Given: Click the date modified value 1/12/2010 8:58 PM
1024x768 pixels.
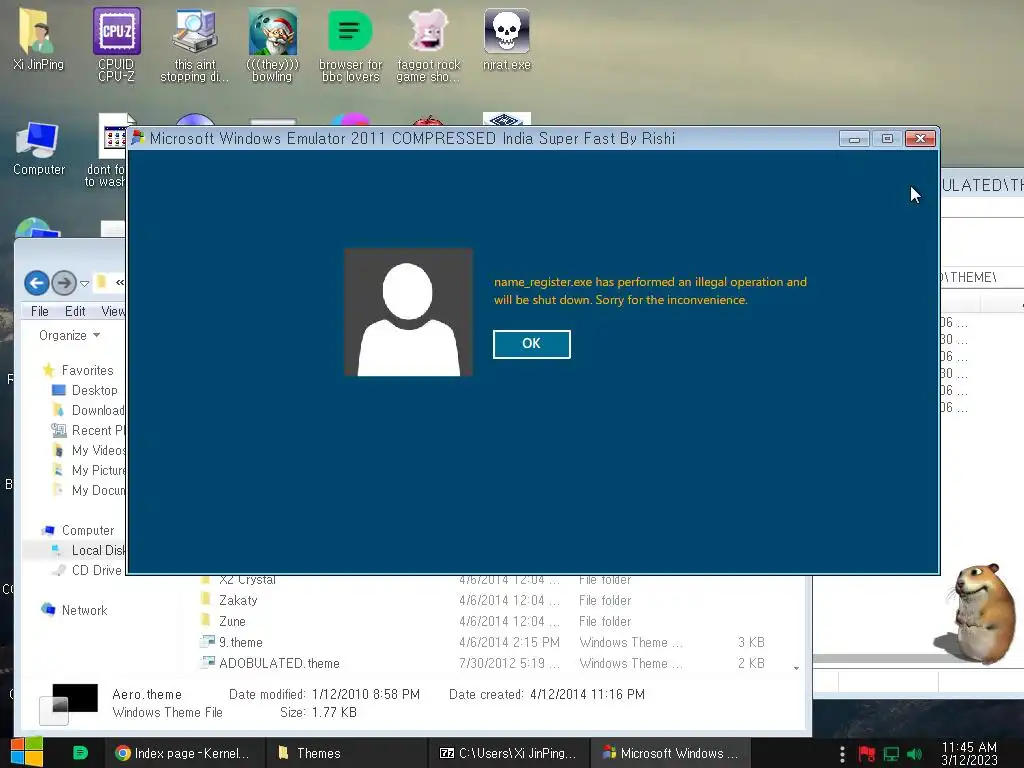Looking at the screenshot, I should point(366,694).
